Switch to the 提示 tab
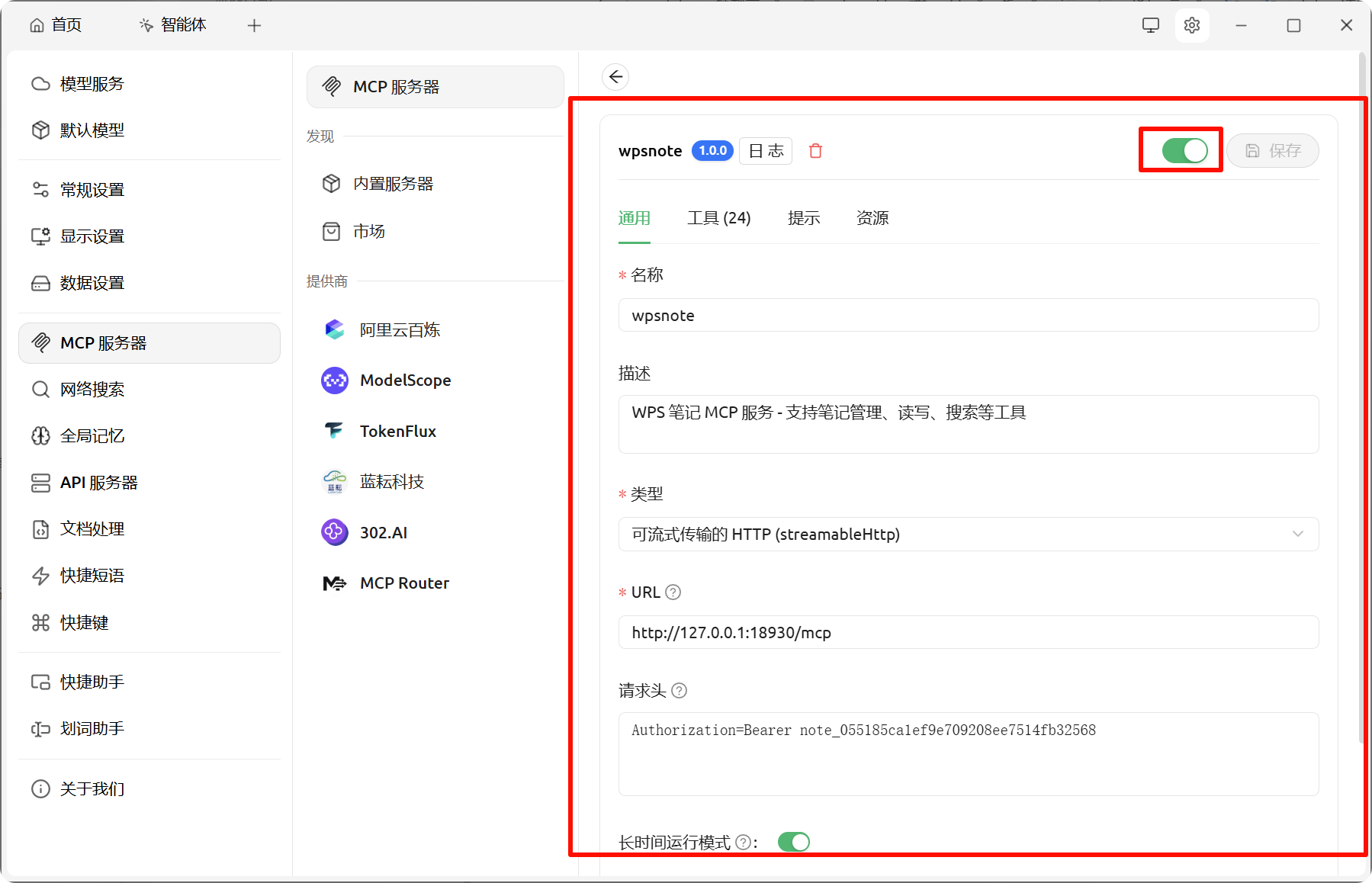1372x883 pixels. pos(804,218)
